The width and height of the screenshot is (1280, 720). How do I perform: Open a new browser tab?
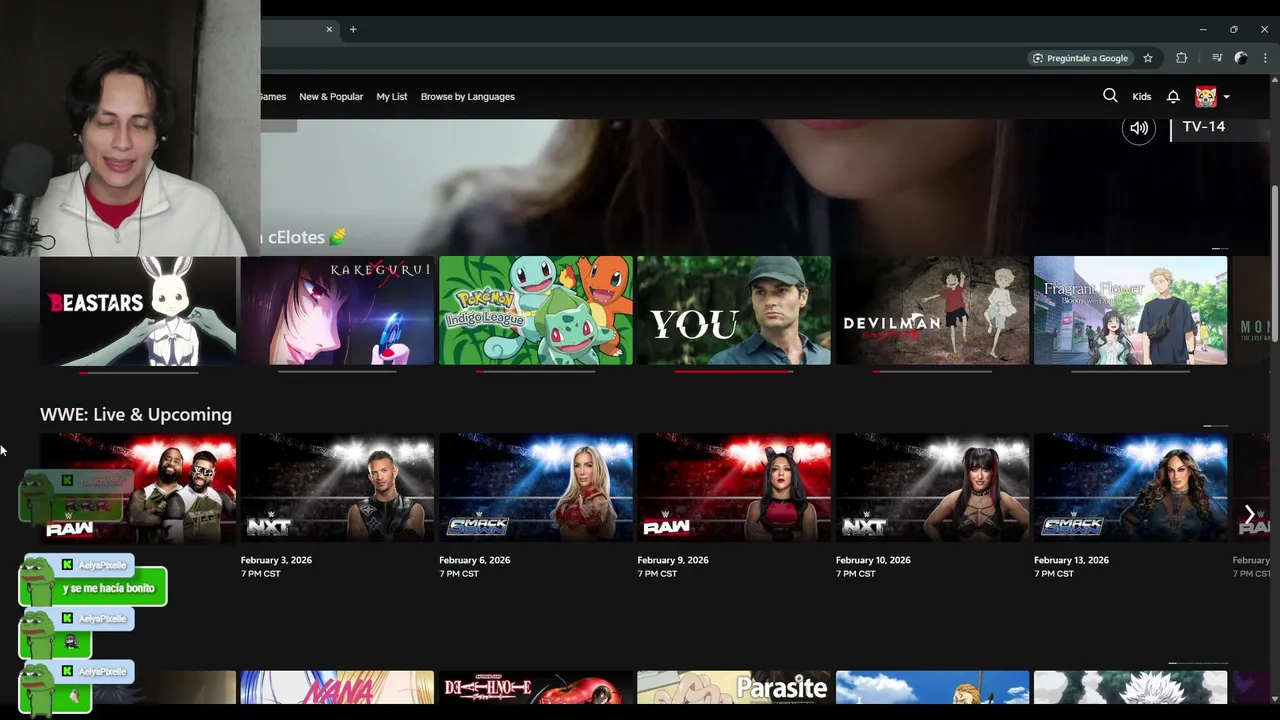[353, 29]
